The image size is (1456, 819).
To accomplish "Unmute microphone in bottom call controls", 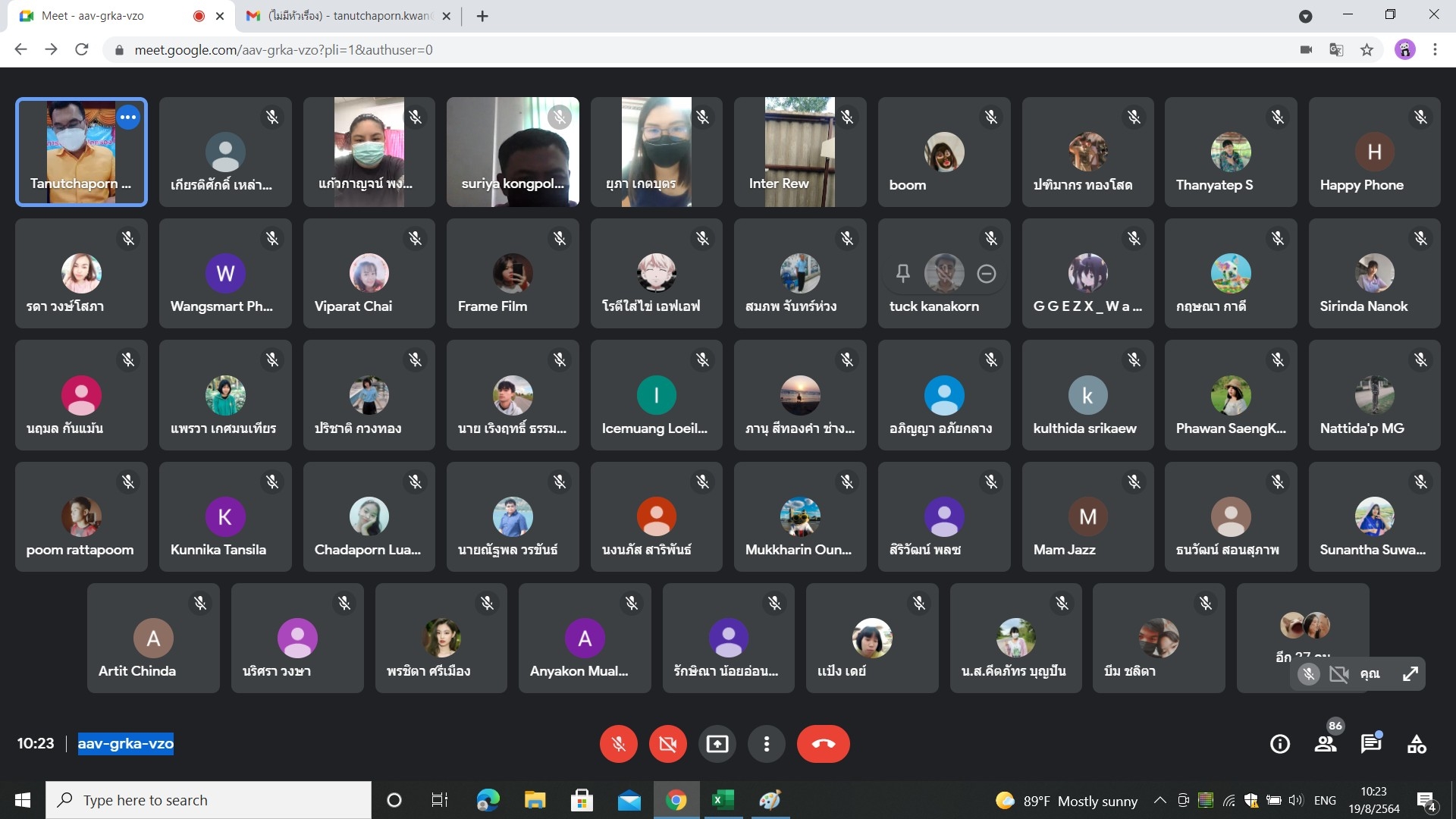I will pos(618,744).
